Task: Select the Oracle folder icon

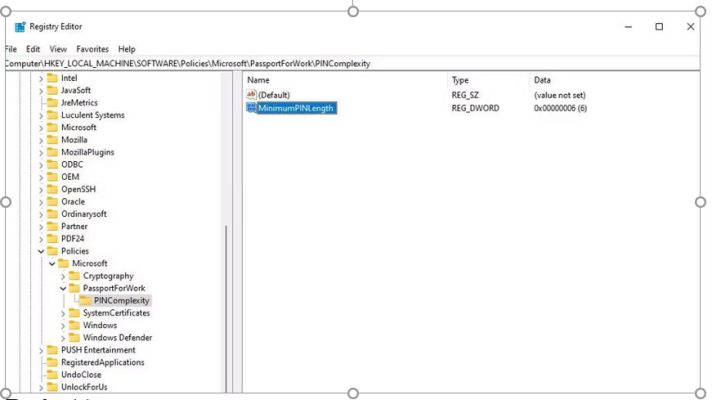Action: (x=53, y=201)
